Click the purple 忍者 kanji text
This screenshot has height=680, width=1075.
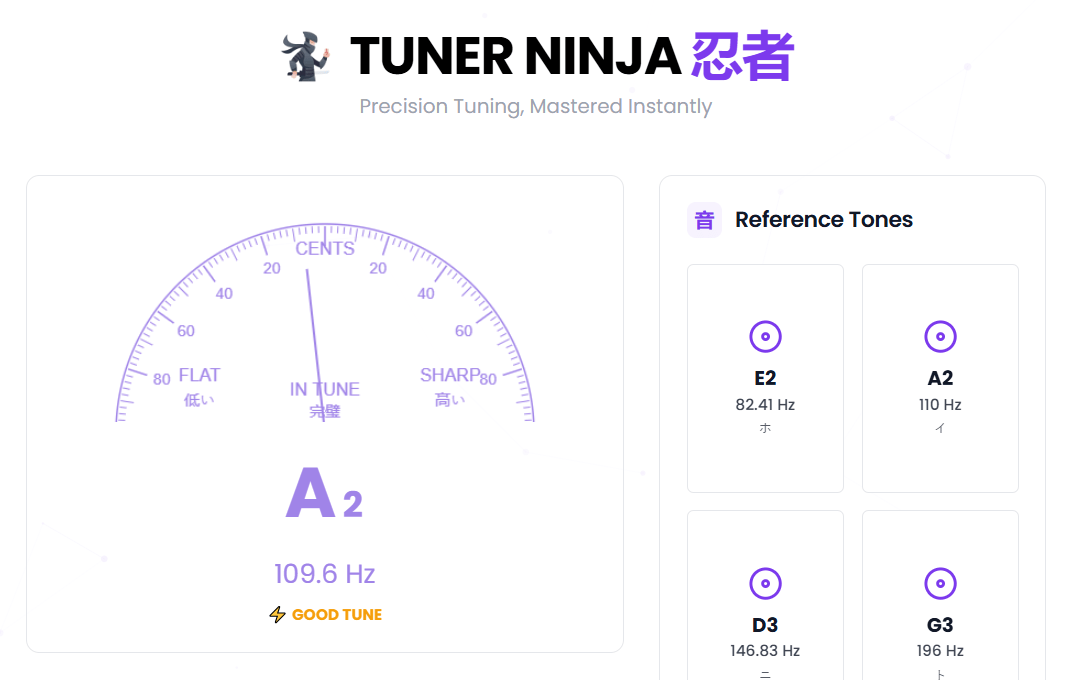(x=742, y=56)
